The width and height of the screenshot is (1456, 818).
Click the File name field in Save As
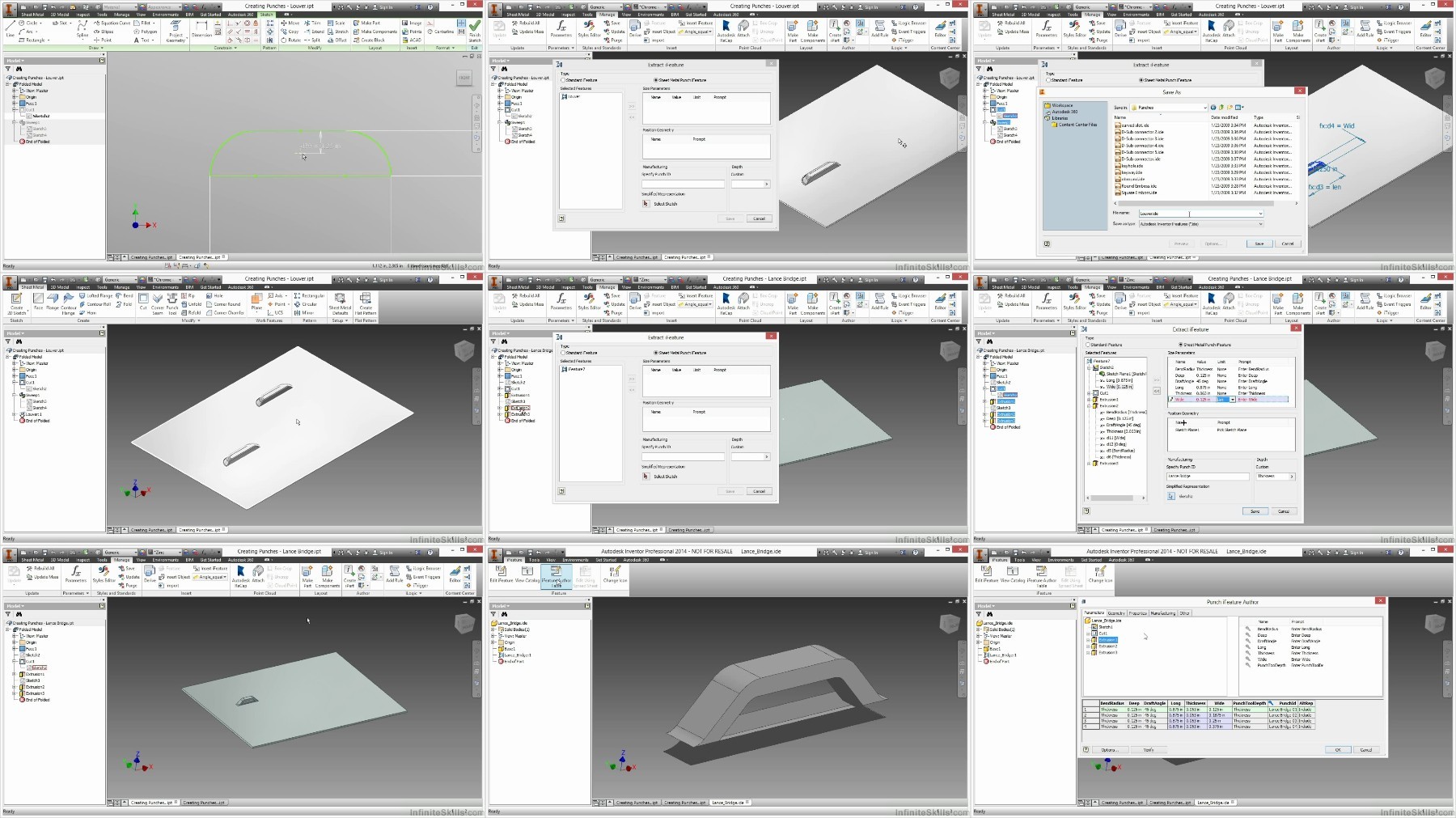(x=1200, y=214)
